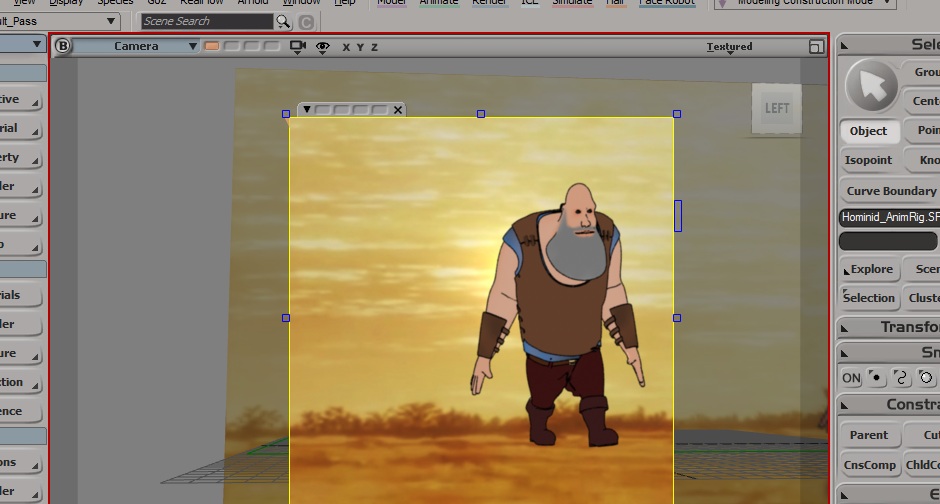The height and width of the screenshot is (504, 940).
Task: Click first slot box in floating window bar
Action: click(323, 110)
